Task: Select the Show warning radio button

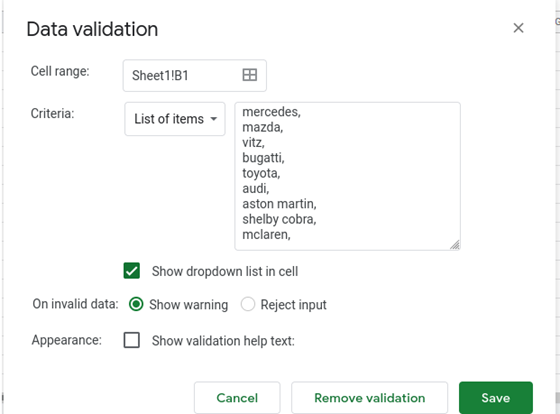Action: (x=136, y=304)
